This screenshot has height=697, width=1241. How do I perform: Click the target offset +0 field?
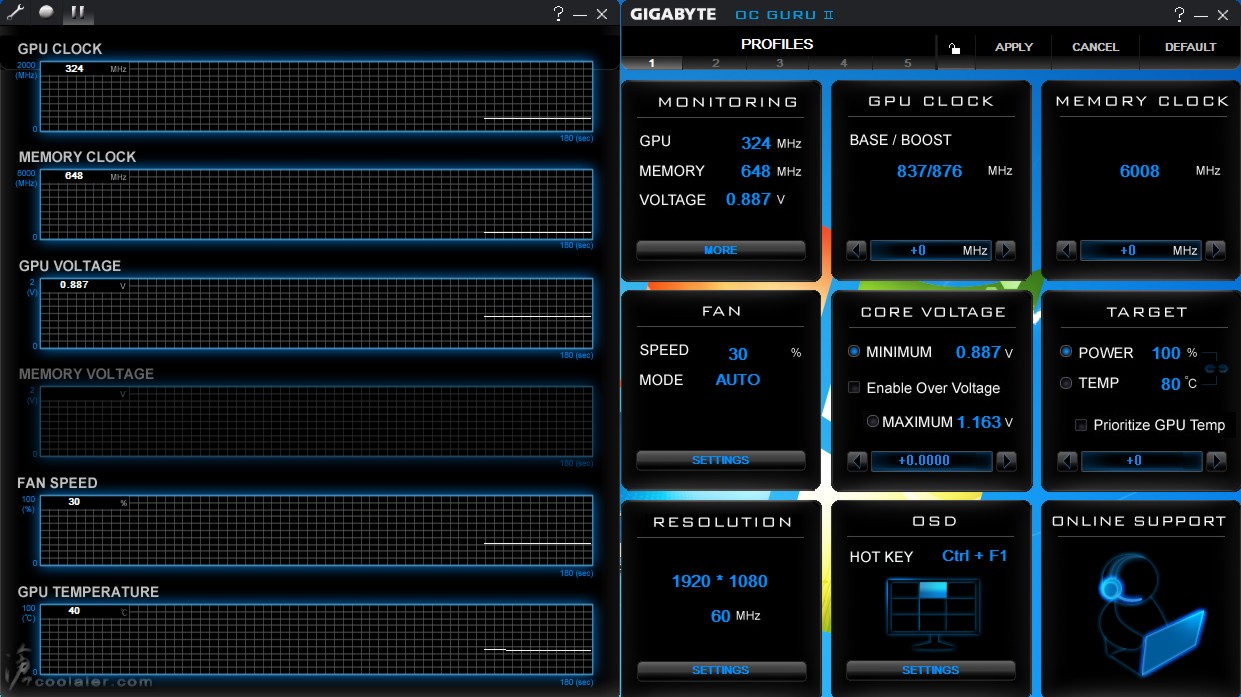click(x=1141, y=461)
